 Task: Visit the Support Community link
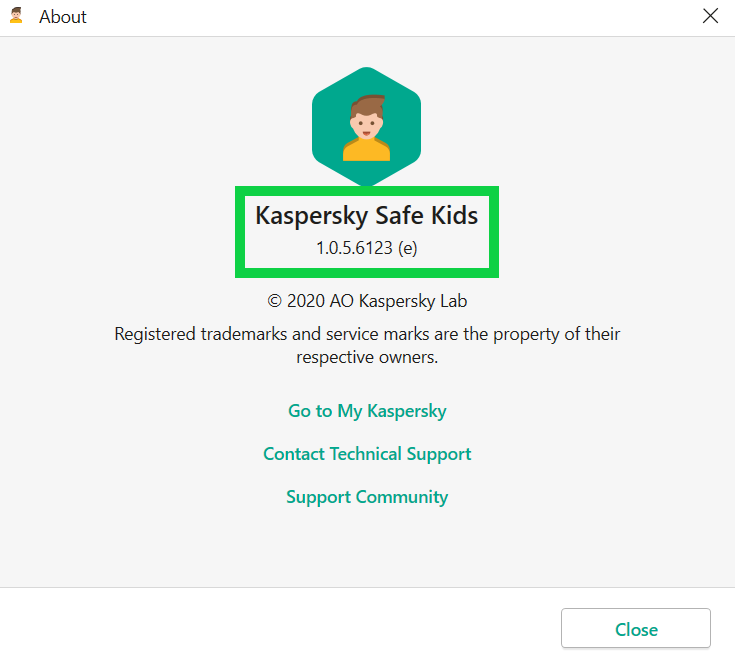point(367,497)
